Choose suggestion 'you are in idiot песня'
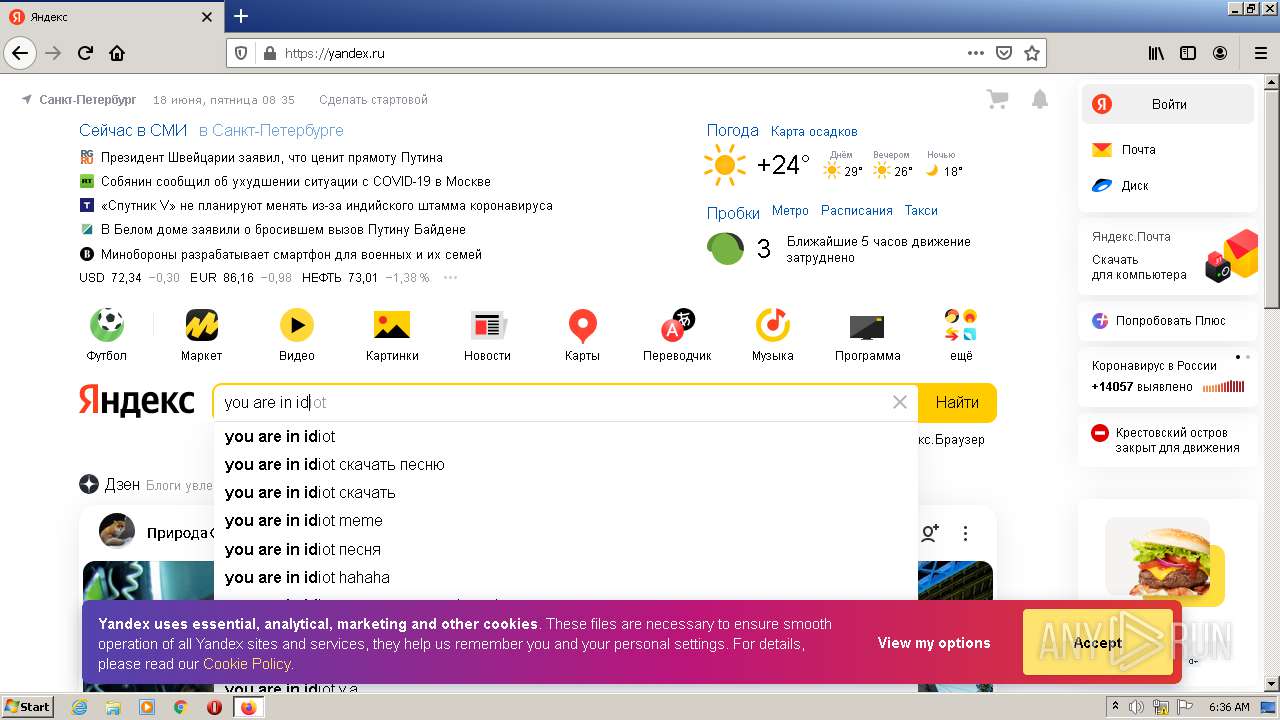This screenshot has height=720, width=1280. pos(565,549)
